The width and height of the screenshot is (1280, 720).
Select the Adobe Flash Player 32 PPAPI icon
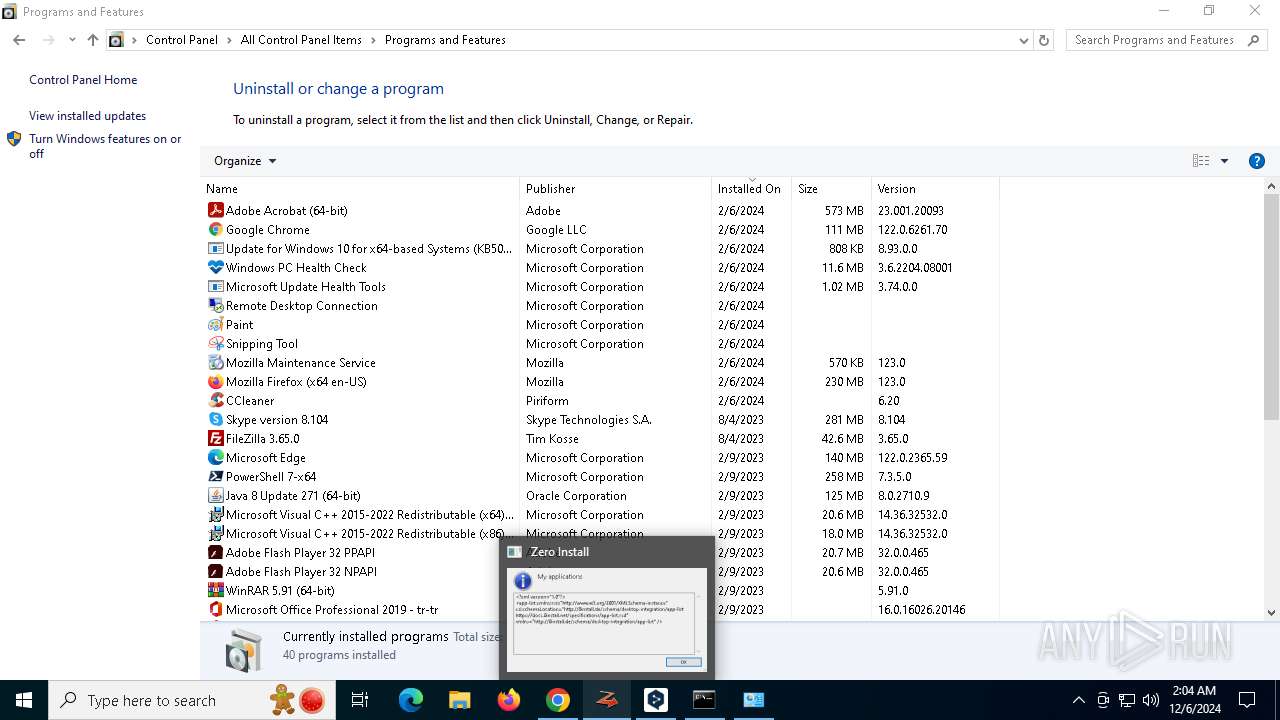pos(215,552)
